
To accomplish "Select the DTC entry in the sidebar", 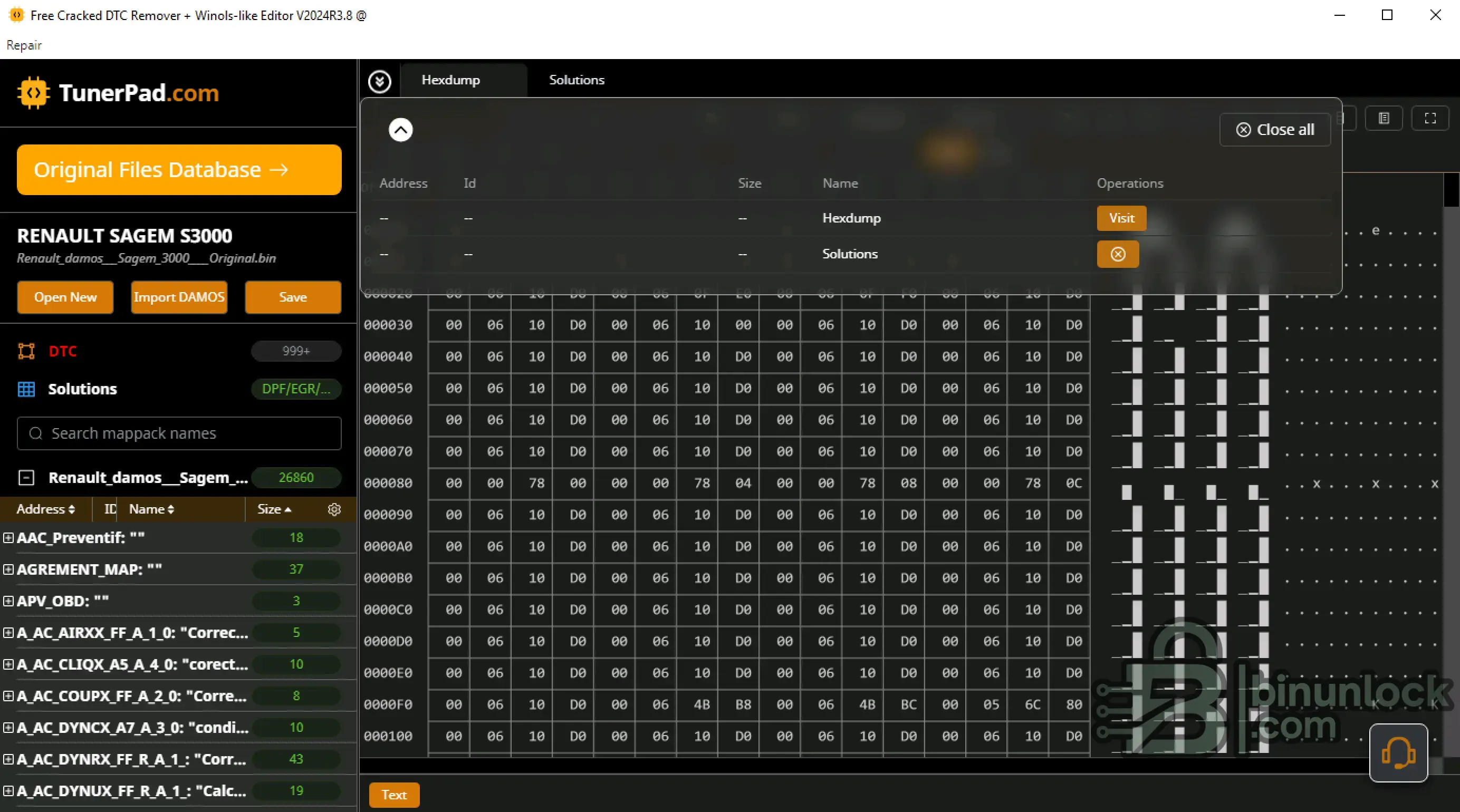I will coord(62,351).
